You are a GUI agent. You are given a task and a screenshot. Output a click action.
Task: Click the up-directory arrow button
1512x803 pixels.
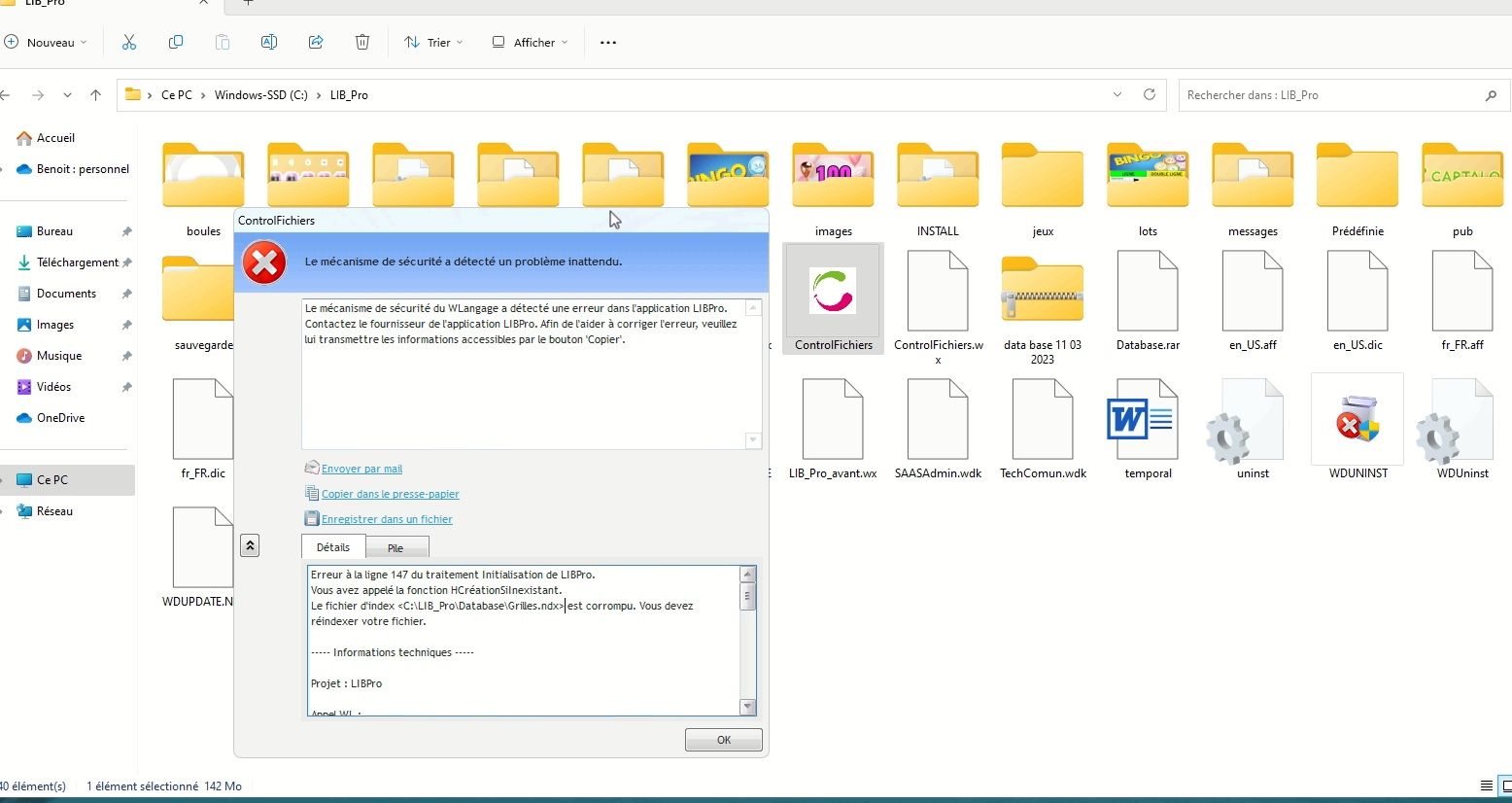[95, 94]
